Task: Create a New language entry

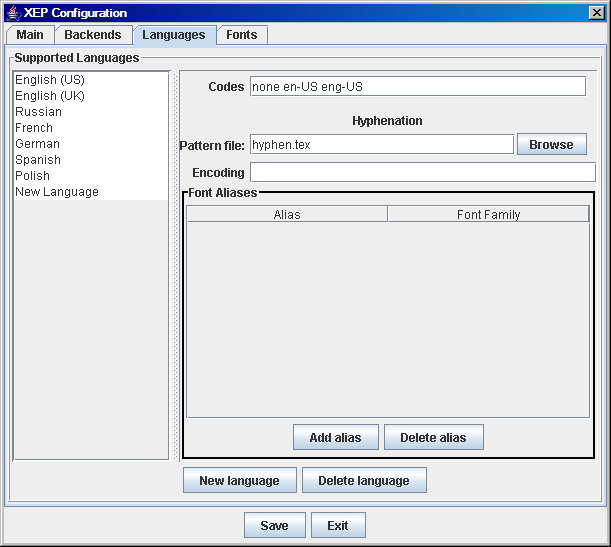Action: click(x=240, y=480)
